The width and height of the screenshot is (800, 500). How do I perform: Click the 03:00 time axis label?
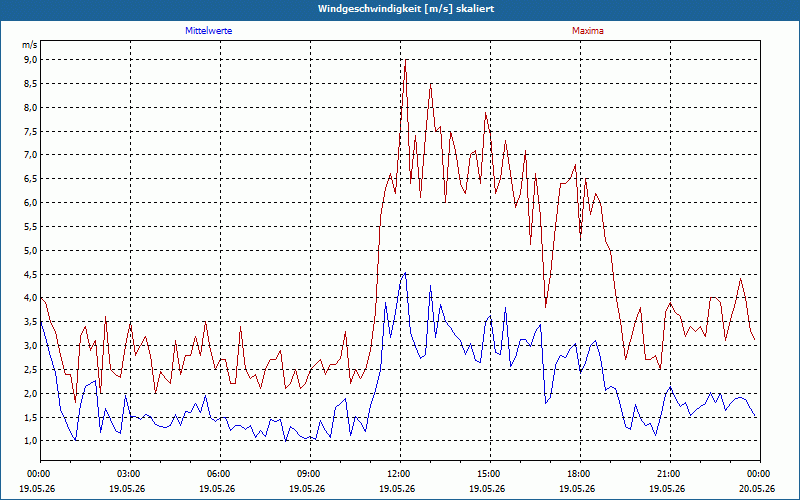[x=131, y=474]
